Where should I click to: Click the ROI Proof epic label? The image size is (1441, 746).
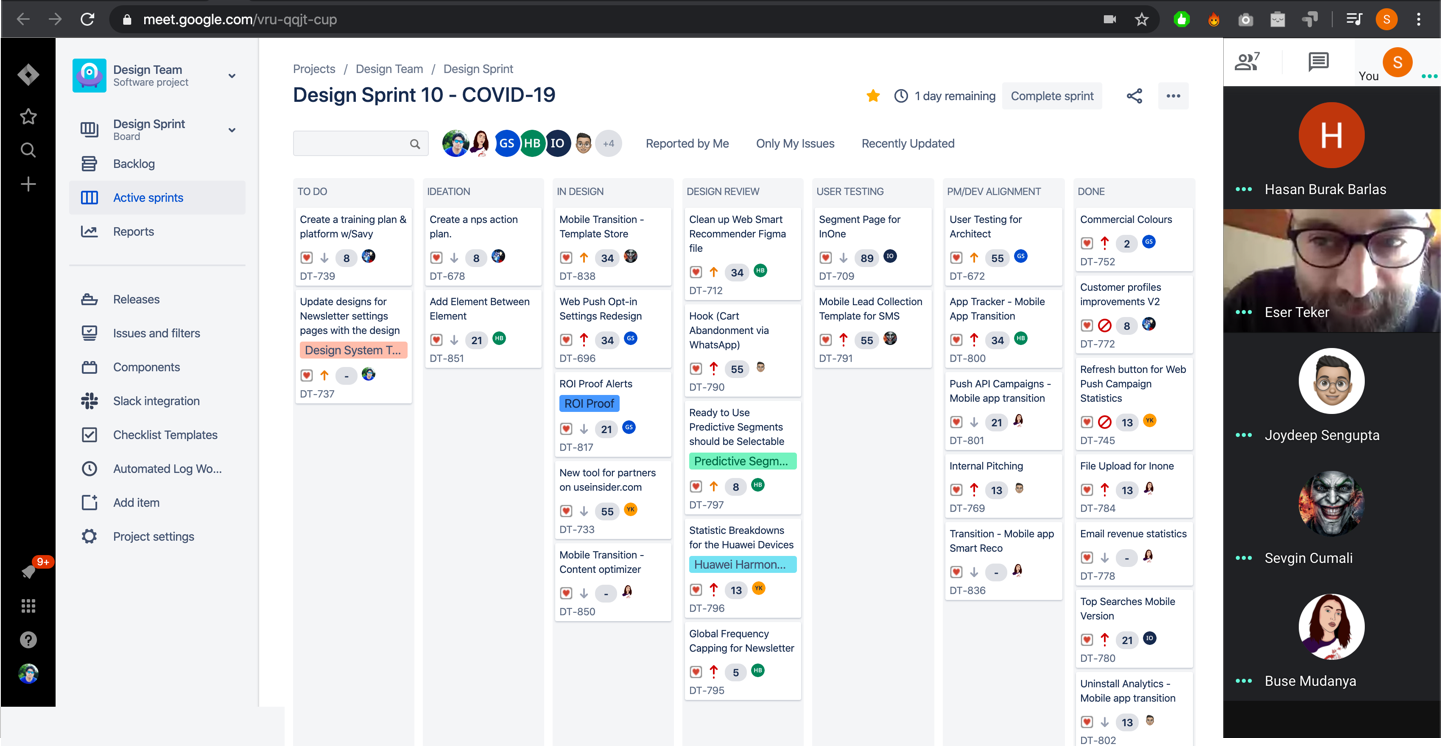point(589,404)
